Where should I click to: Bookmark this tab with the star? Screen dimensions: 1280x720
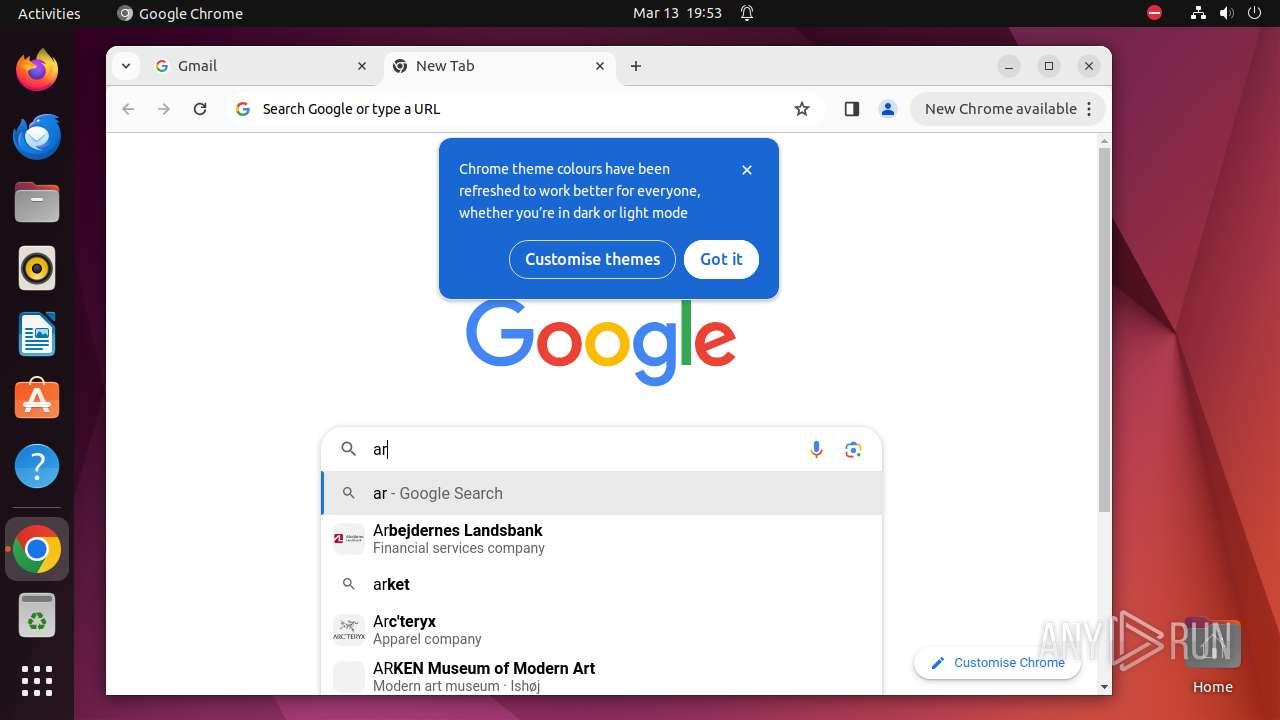pos(802,109)
